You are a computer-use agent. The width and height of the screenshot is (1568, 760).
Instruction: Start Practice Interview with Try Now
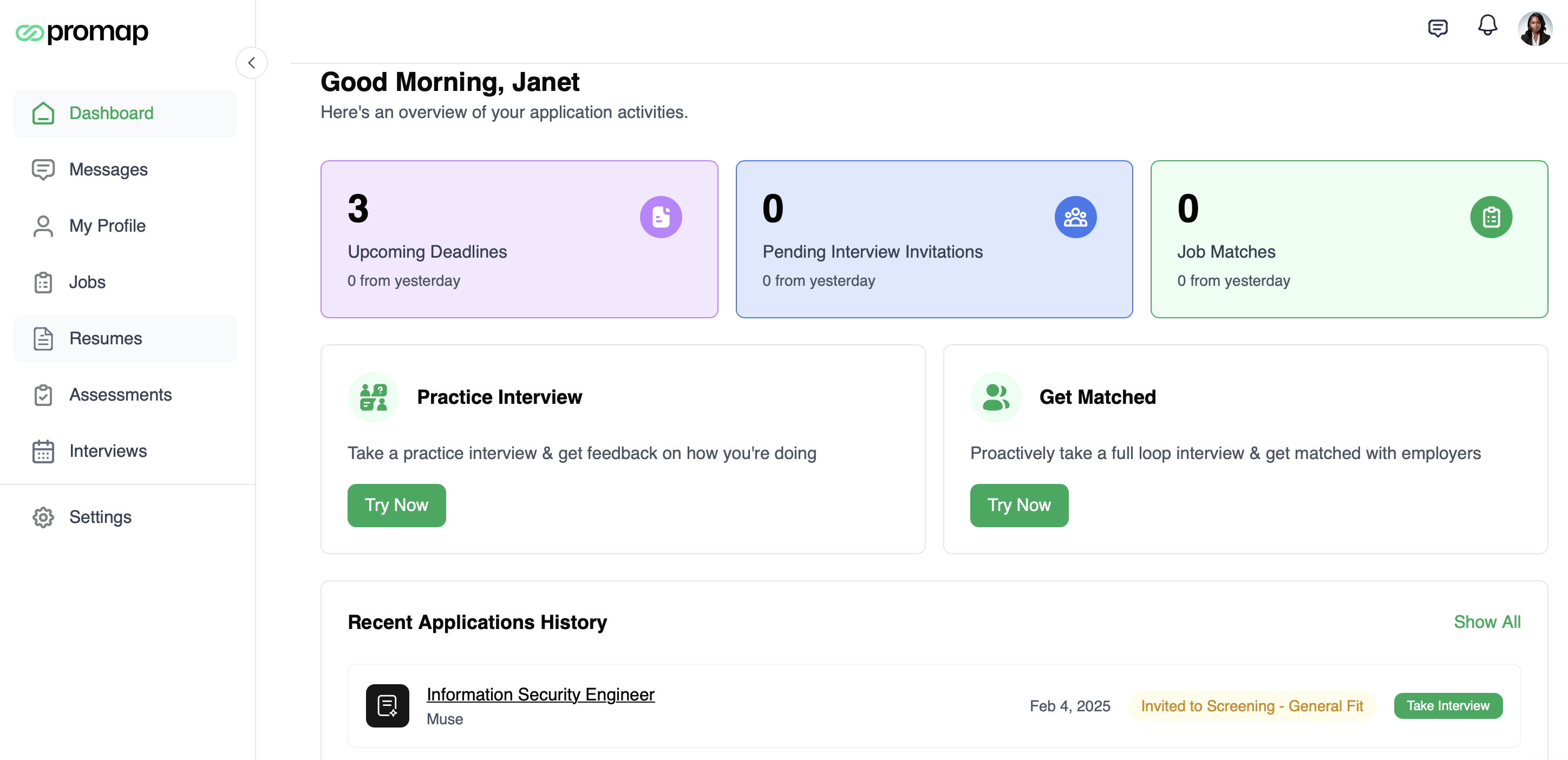396,506
